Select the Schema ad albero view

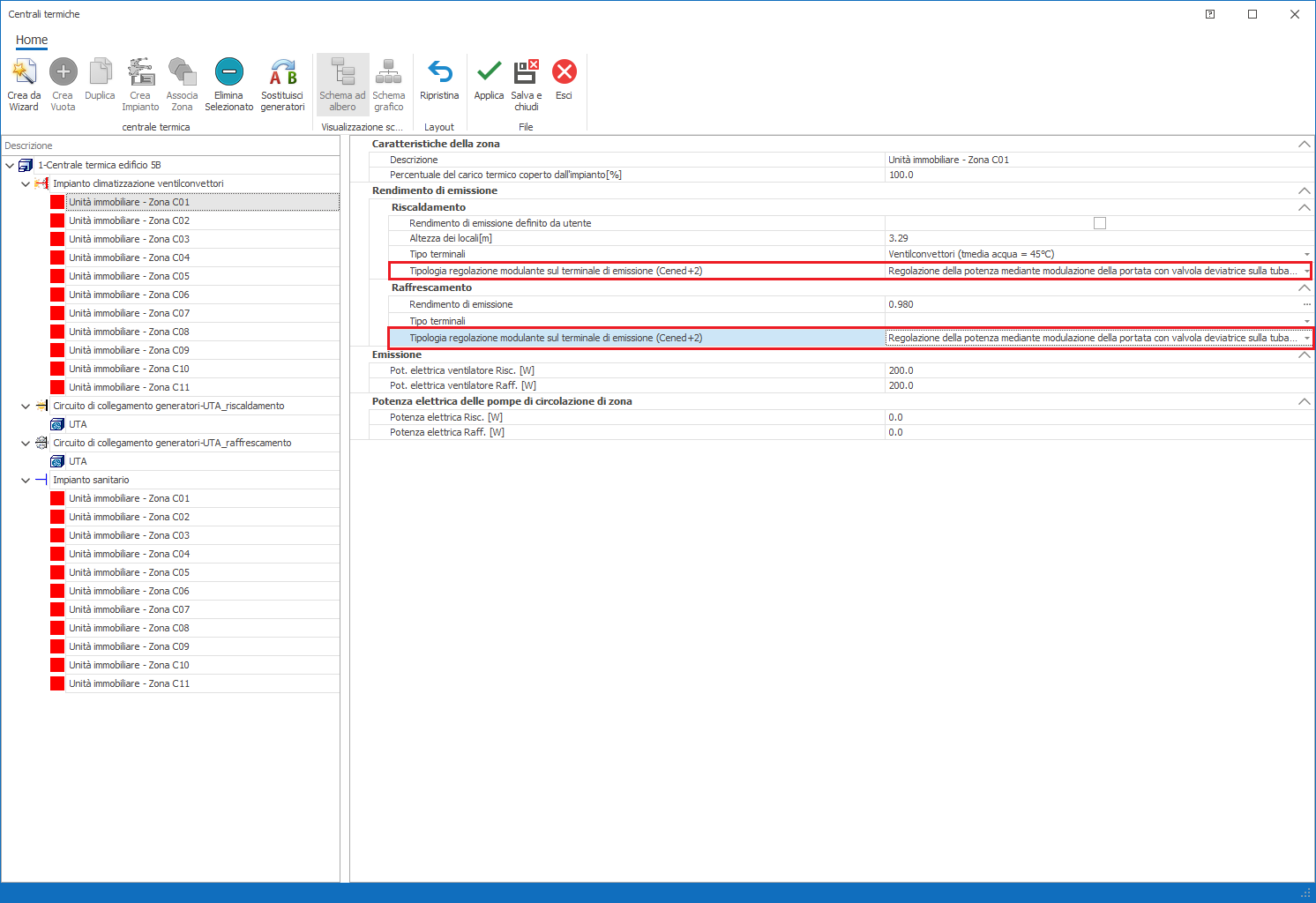pyautogui.click(x=342, y=72)
